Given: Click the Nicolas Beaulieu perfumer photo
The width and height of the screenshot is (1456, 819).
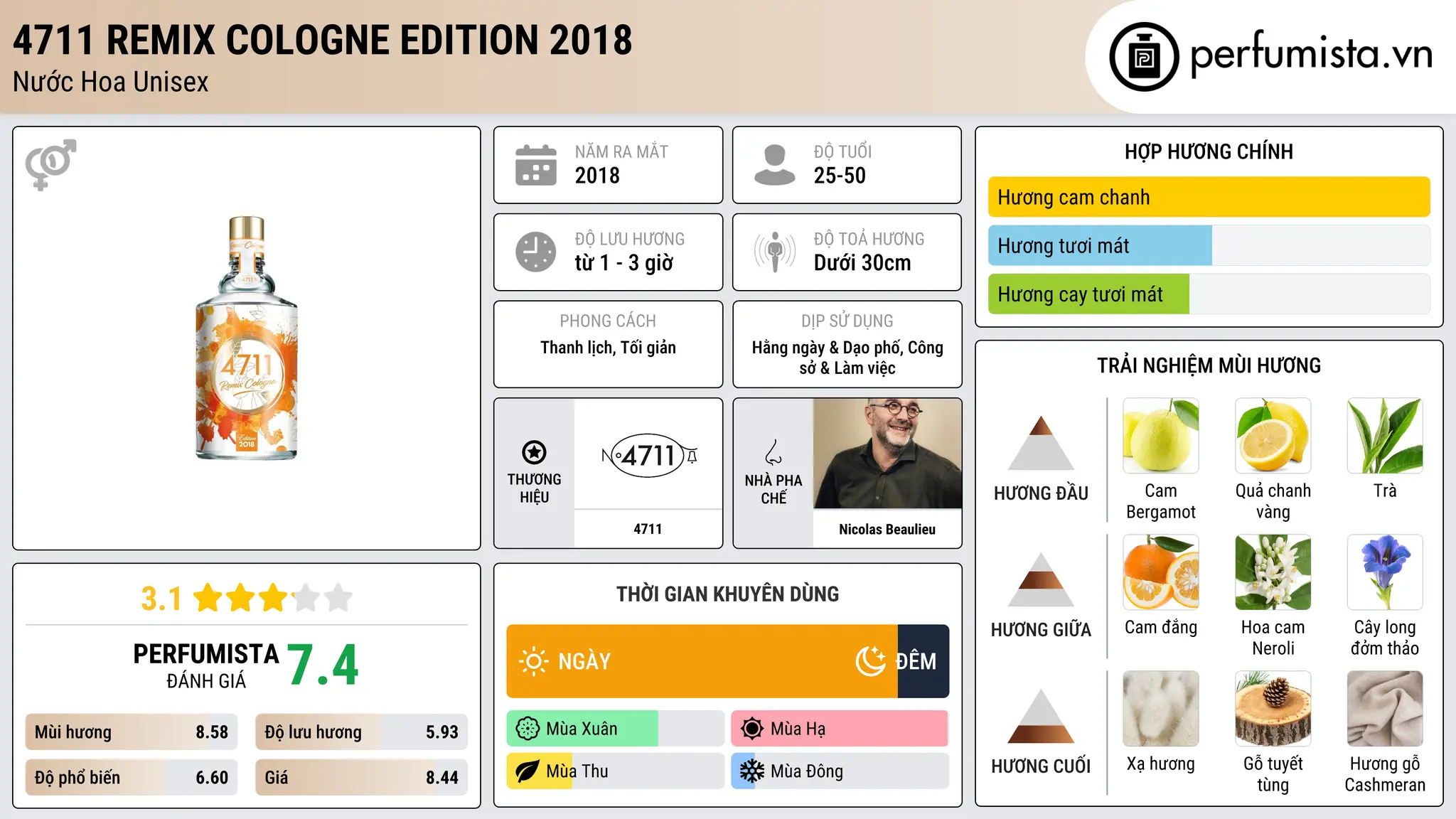Looking at the screenshot, I should pos(887,454).
